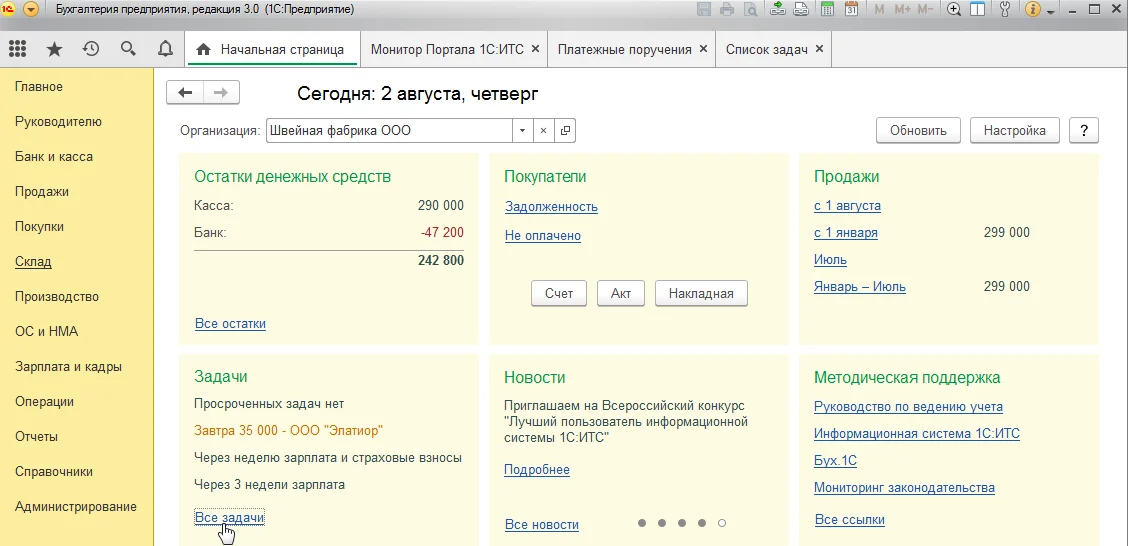Open the Продажи sidebar section
The width and height of the screenshot is (1128, 546).
click(42, 191)
